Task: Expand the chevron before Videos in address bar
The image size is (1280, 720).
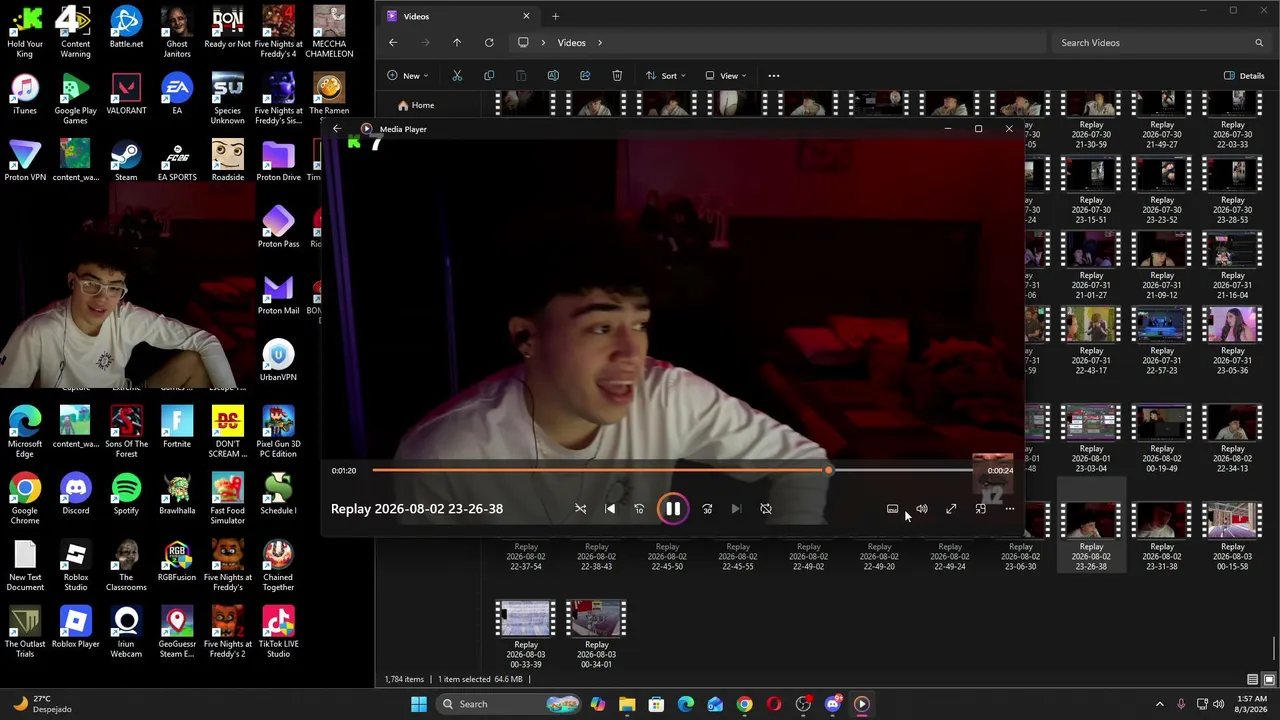Action: (x=544, y=43)
